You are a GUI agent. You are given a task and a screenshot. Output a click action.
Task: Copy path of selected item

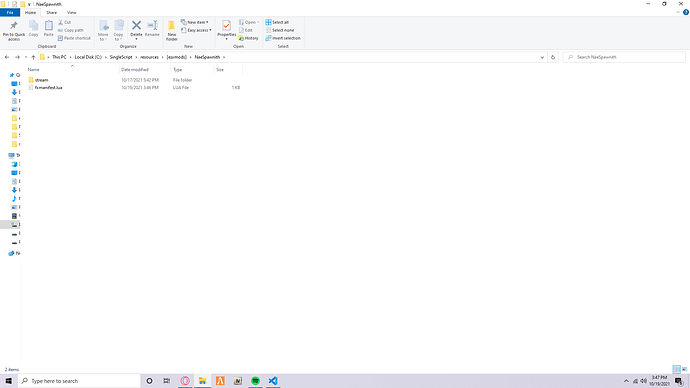pyautogui.click(x=71, y=30)
